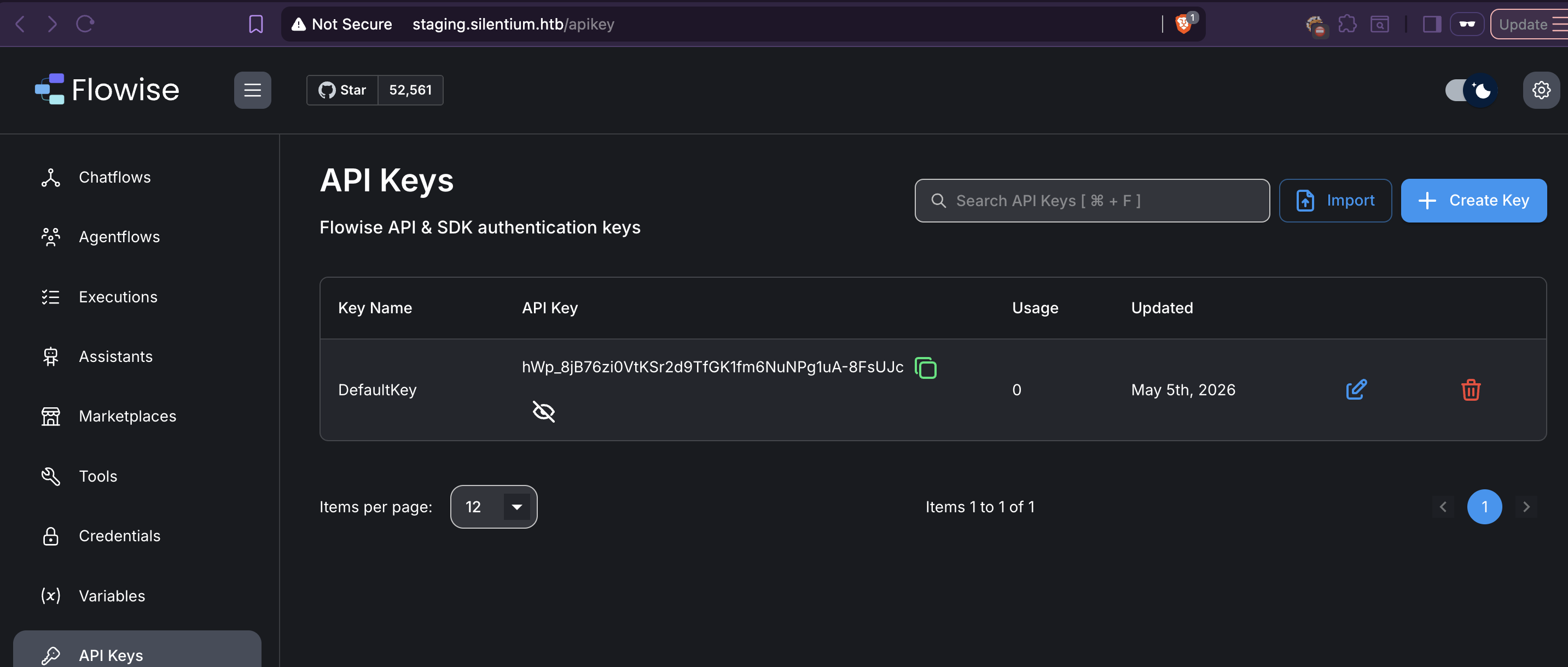Open the settings gear menu
The height and width of the screenshot is (667, 1568).
tap(1541, 91)
